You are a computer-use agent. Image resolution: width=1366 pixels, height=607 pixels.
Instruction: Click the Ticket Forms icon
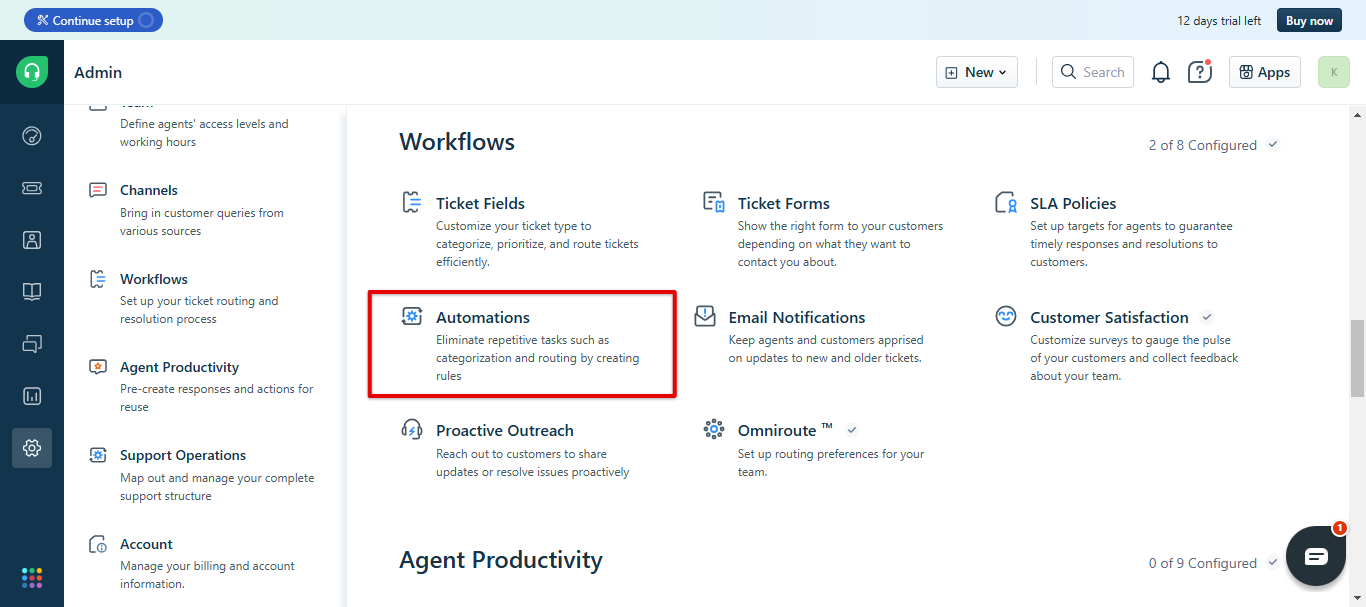click(713, 203)
